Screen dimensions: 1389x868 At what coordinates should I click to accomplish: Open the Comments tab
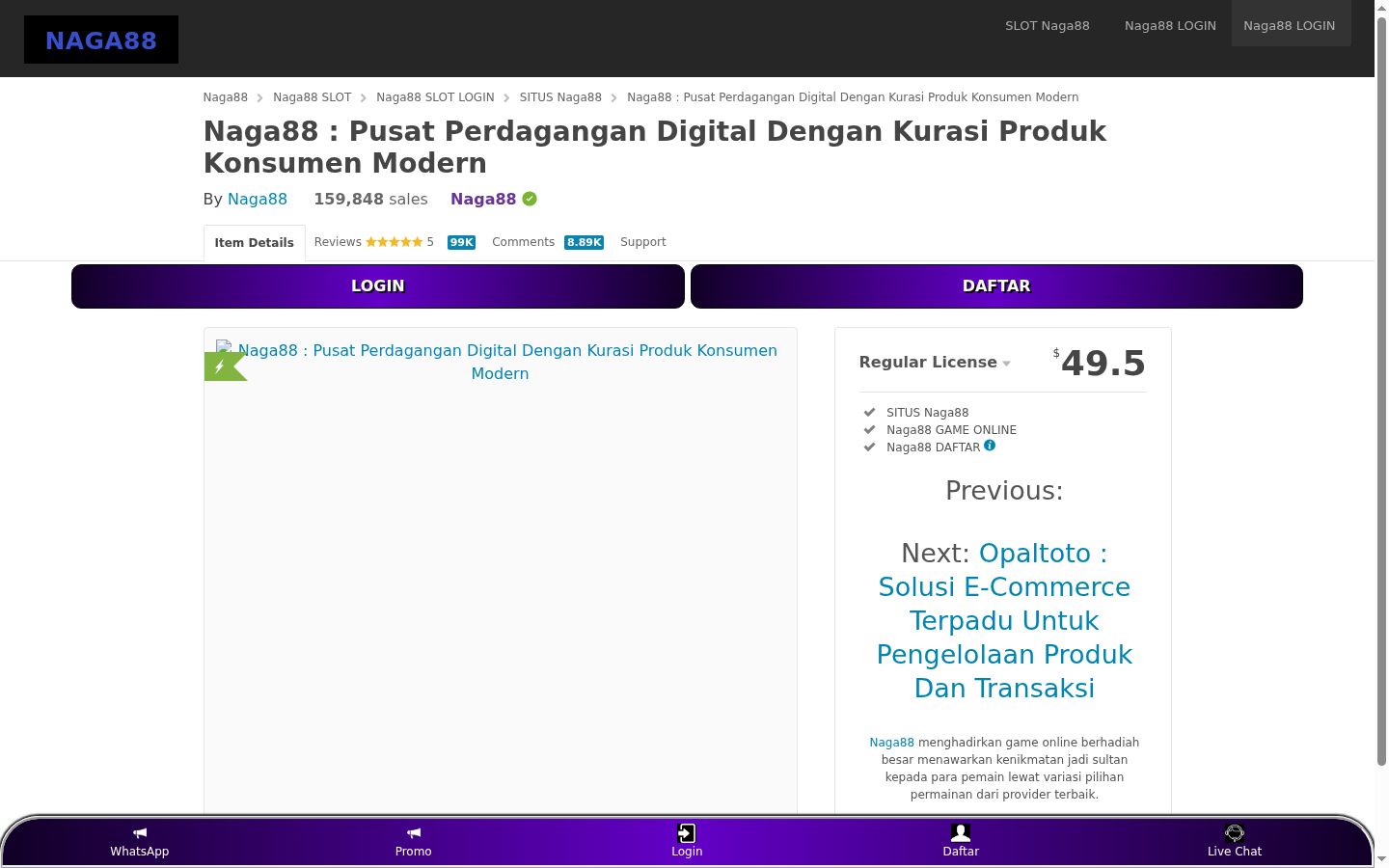523,242
